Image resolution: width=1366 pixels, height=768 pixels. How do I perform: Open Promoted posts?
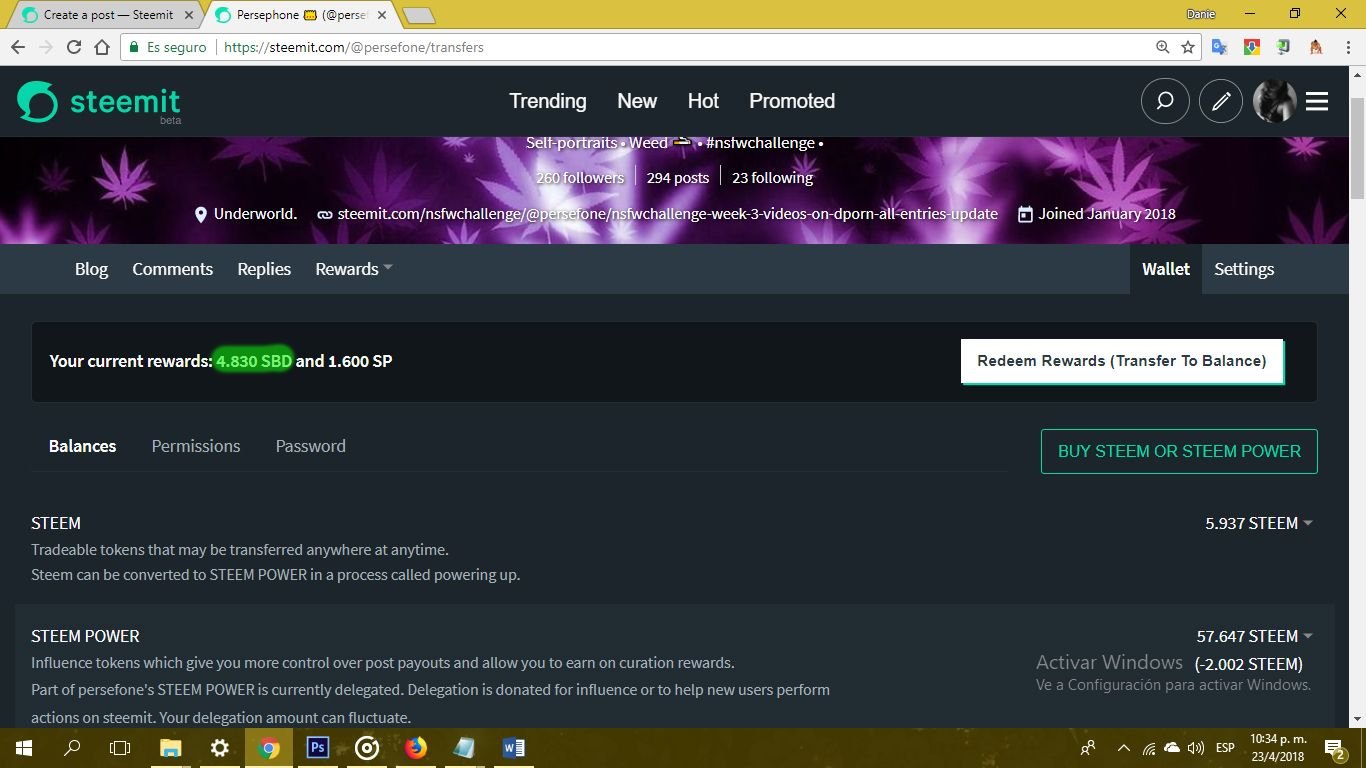tap(792, 101)
